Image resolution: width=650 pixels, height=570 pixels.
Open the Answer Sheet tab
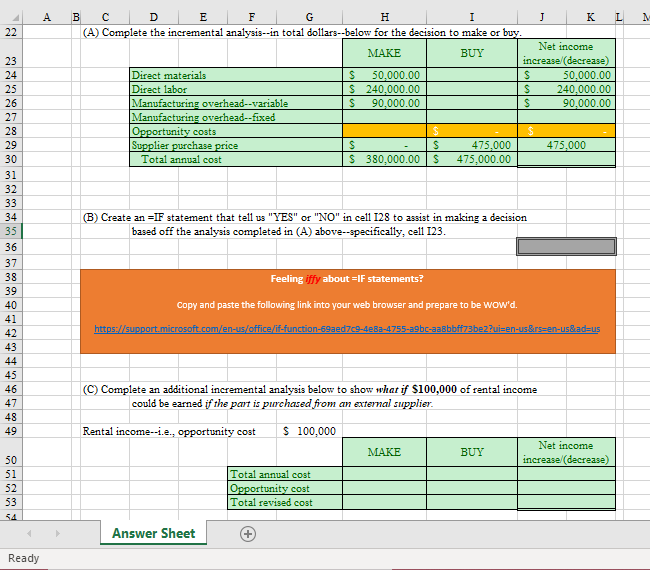pos(153,533)
